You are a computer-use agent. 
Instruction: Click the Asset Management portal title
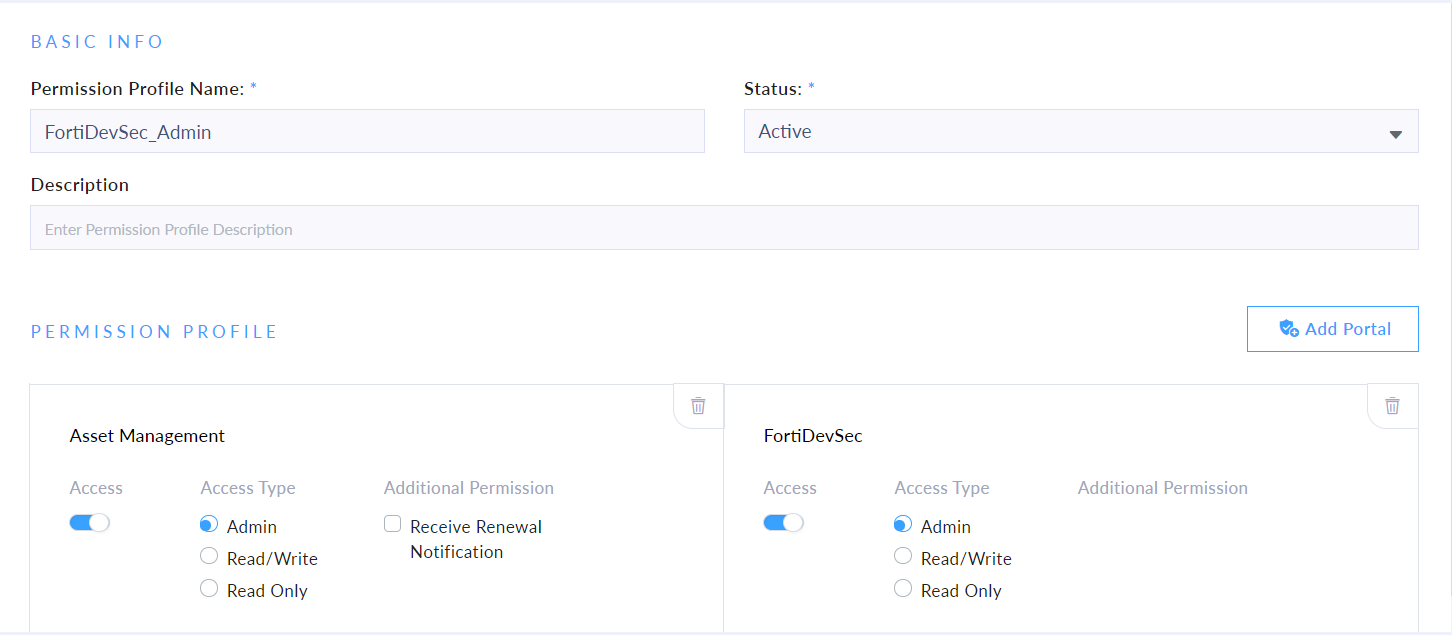point(147,436)
